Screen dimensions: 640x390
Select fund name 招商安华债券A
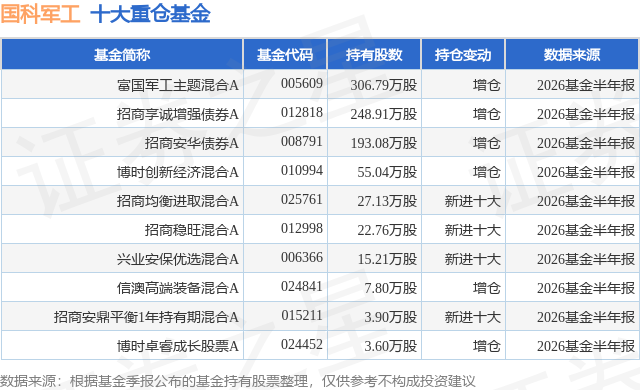click(x=191, y=143)
